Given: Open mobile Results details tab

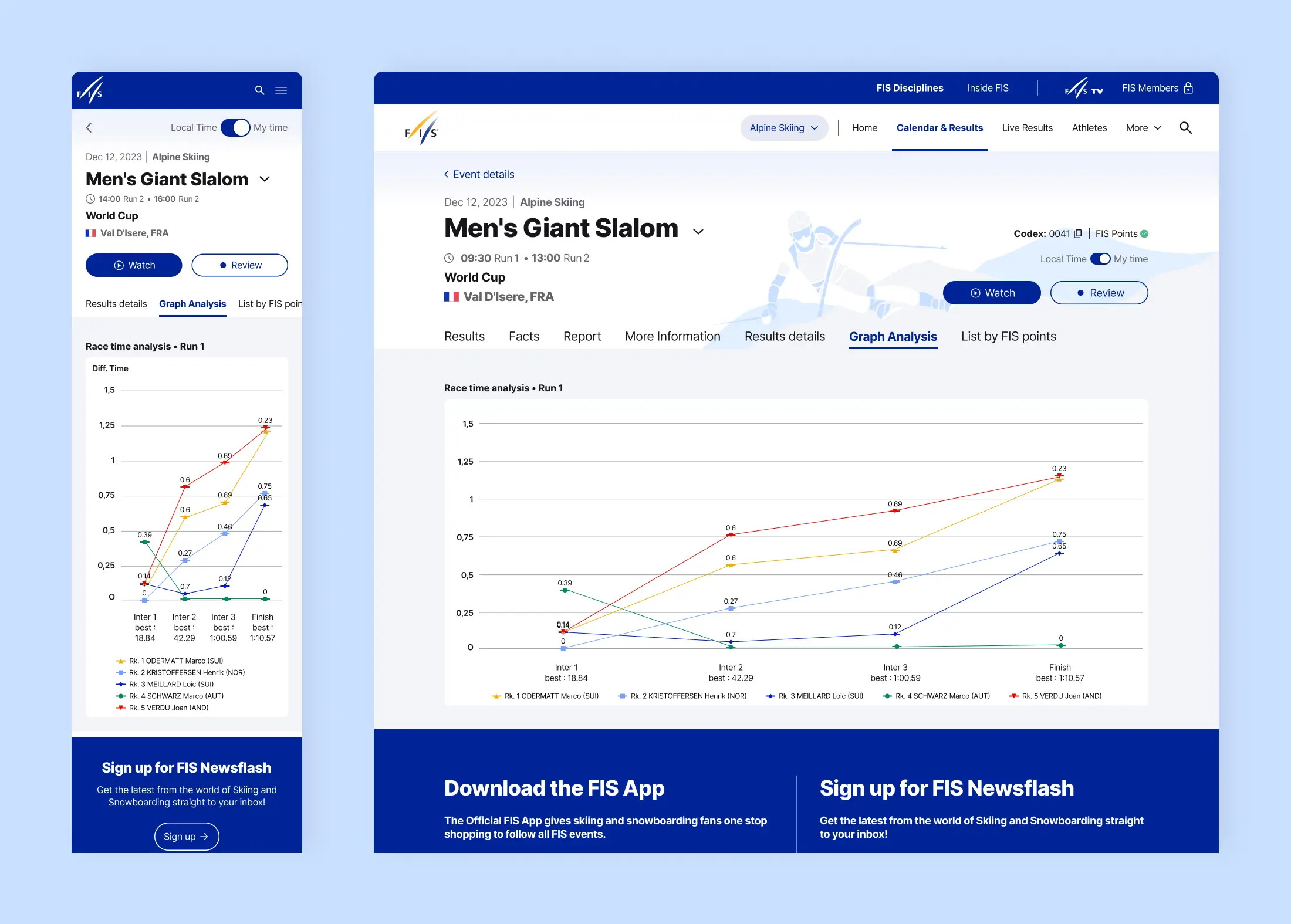Looking at the screenshot, I should (116, 304).
